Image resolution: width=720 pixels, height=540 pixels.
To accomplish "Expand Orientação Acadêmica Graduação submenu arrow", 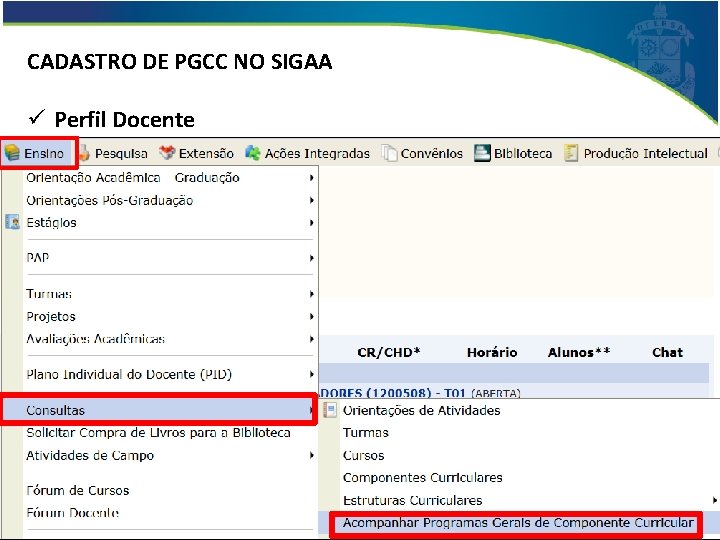I will pos(312,177).
